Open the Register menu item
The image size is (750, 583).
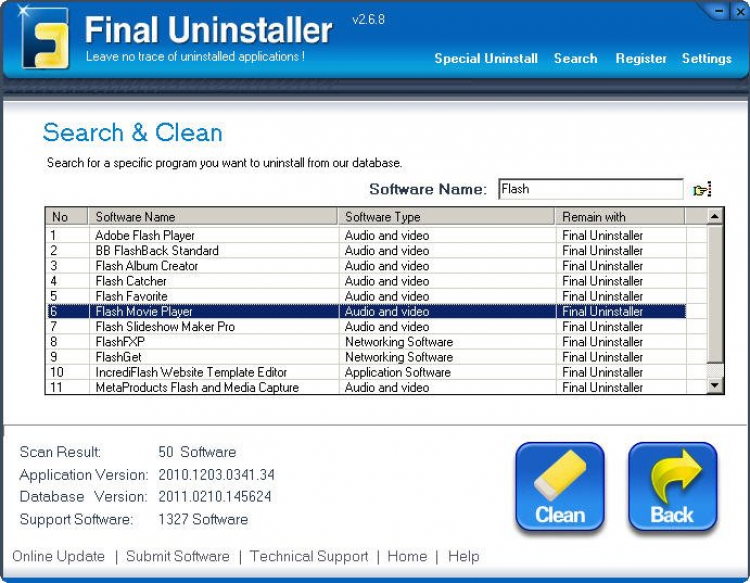coord(641,58)
